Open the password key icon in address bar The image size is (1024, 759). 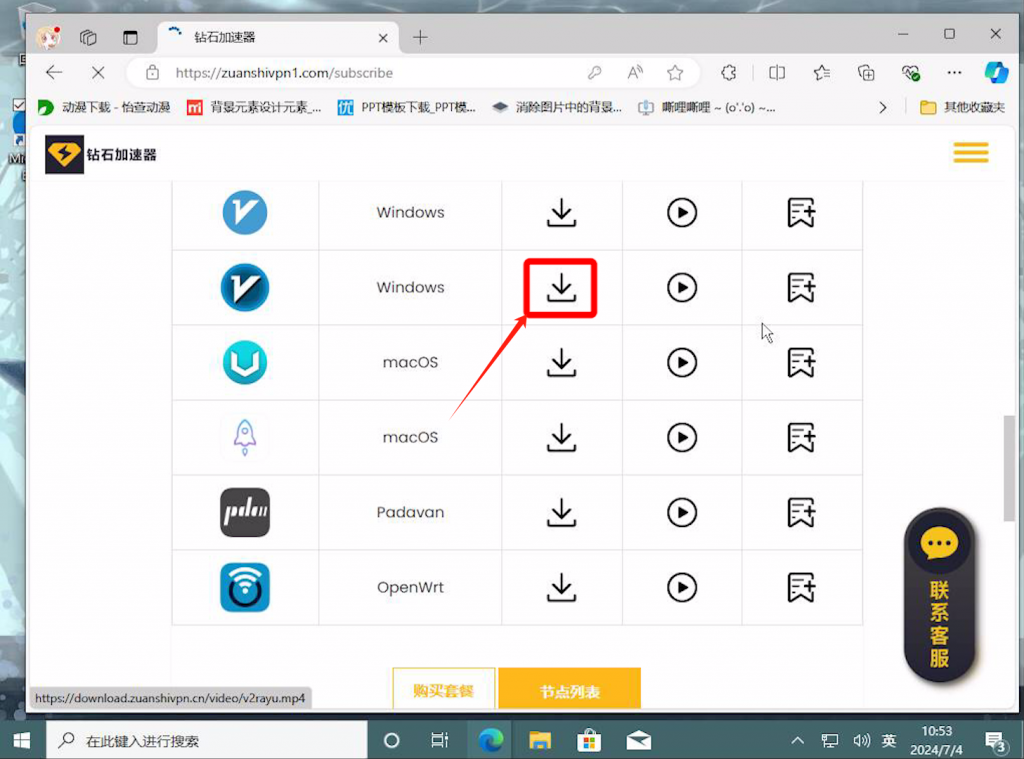(594, 73)
